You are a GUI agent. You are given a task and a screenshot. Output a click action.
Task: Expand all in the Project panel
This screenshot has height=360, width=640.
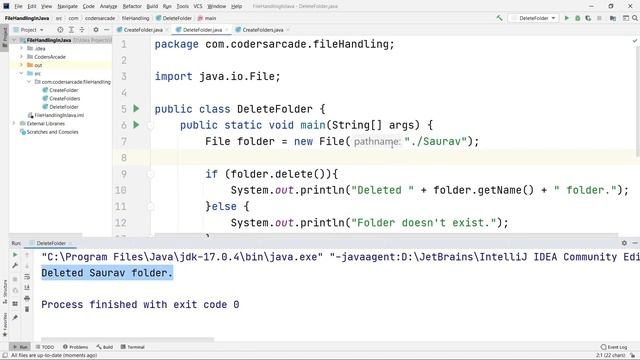pyautogui.click(x=71, y=30)
